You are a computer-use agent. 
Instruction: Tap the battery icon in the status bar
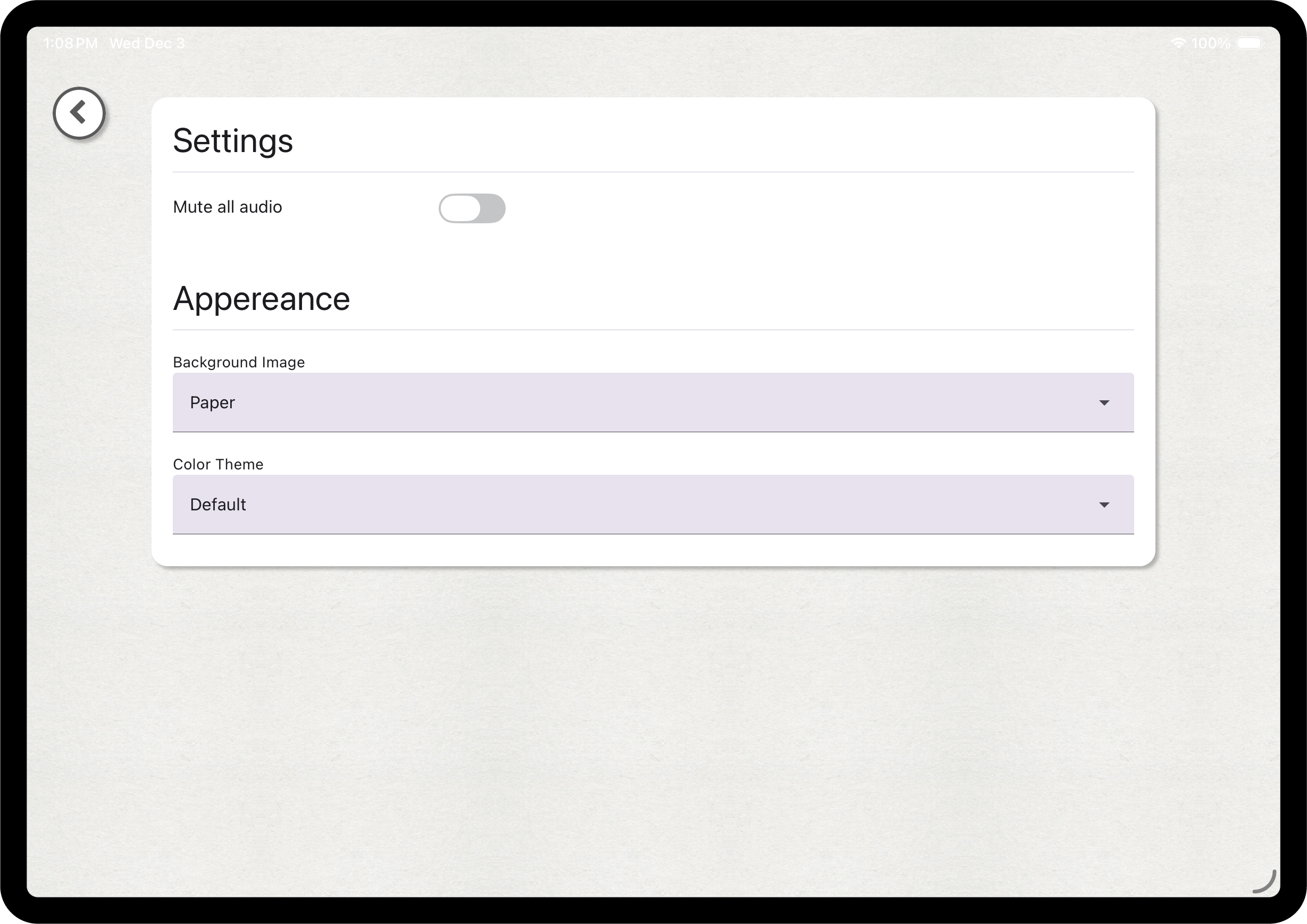pyautogui.click(x=1250, y=43)
